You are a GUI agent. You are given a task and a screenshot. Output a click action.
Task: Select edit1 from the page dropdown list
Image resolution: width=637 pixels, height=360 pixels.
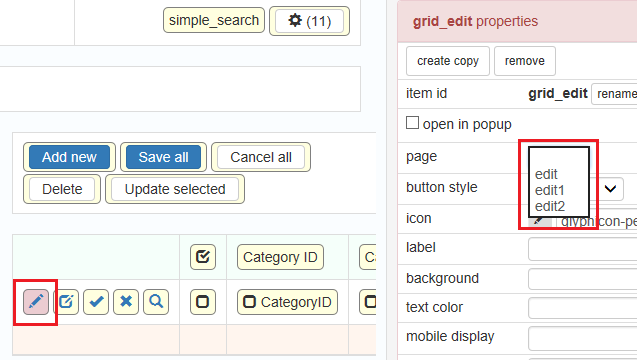[x=550, y=190]
